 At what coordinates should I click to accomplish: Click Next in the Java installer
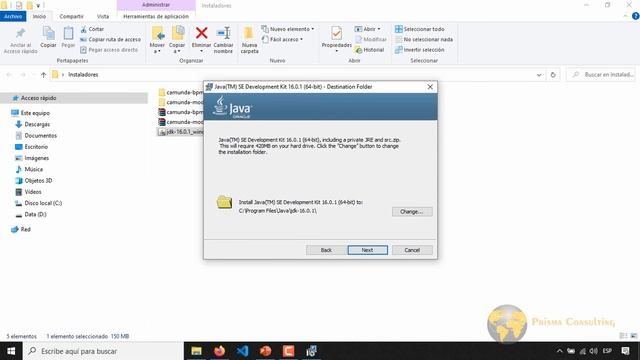pos(367,250)
